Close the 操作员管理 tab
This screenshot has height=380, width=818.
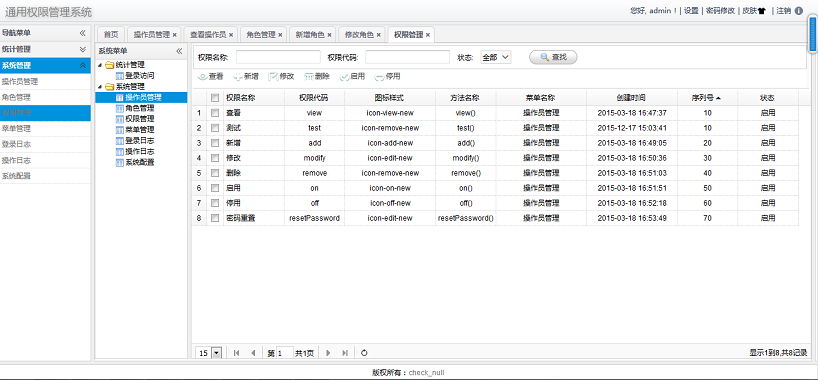click(x=175, y=35)
